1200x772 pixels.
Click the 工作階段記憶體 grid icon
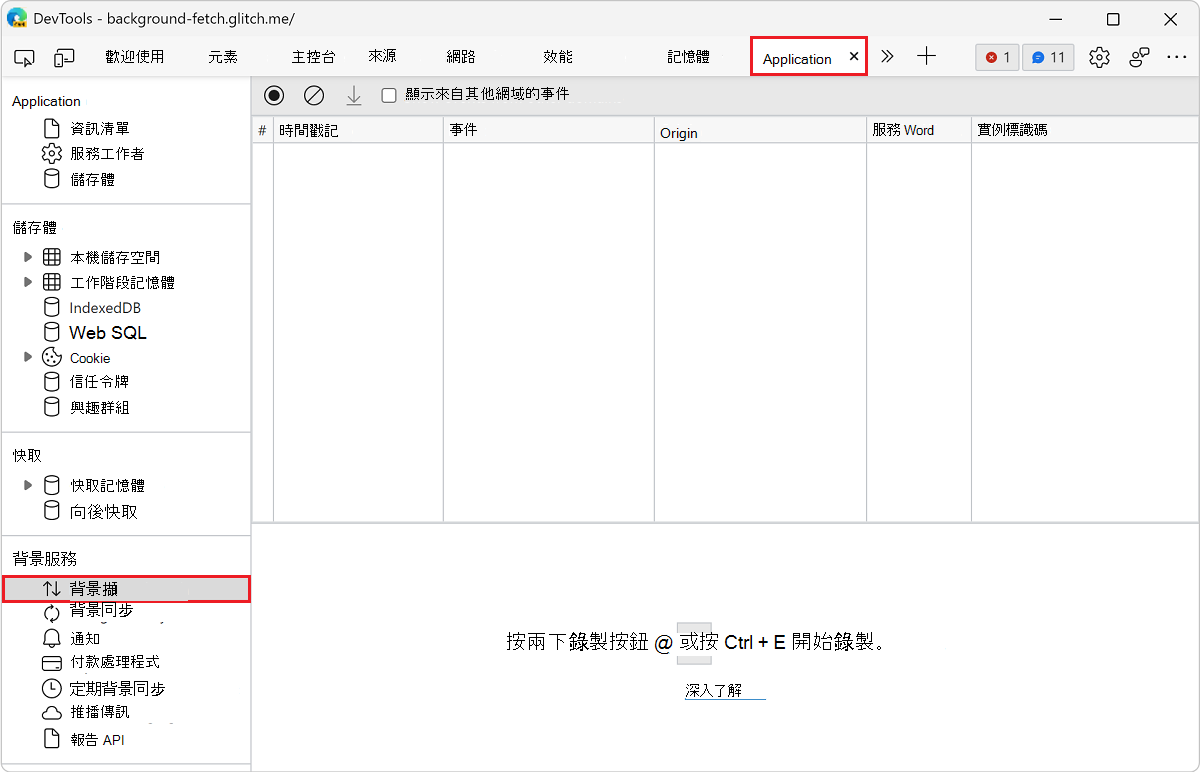coord(52,282)
